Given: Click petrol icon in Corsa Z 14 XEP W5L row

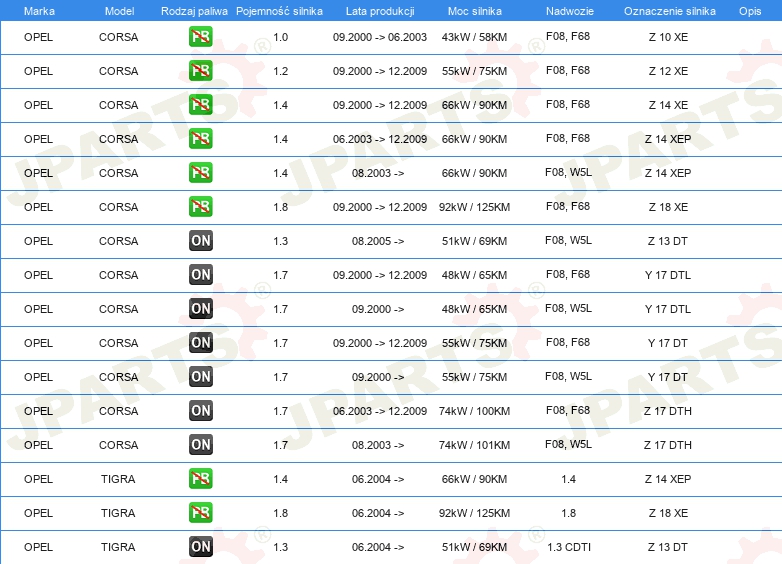Looking at the screenshot, I should [x=200, y=173].
